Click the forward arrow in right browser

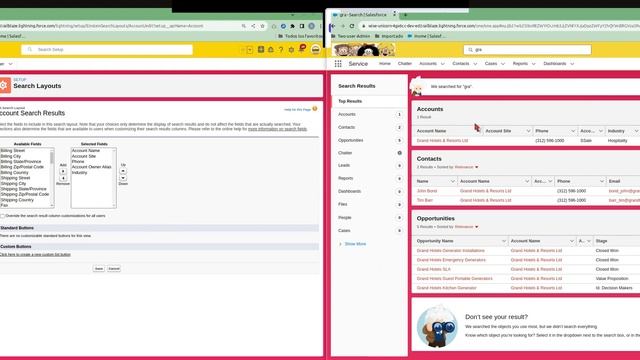342,26
